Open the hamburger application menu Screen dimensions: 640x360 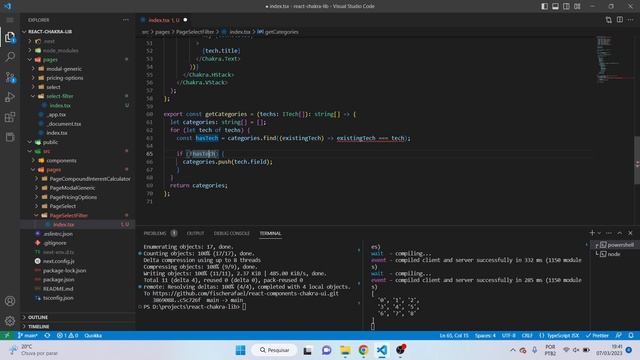point(10,20)
